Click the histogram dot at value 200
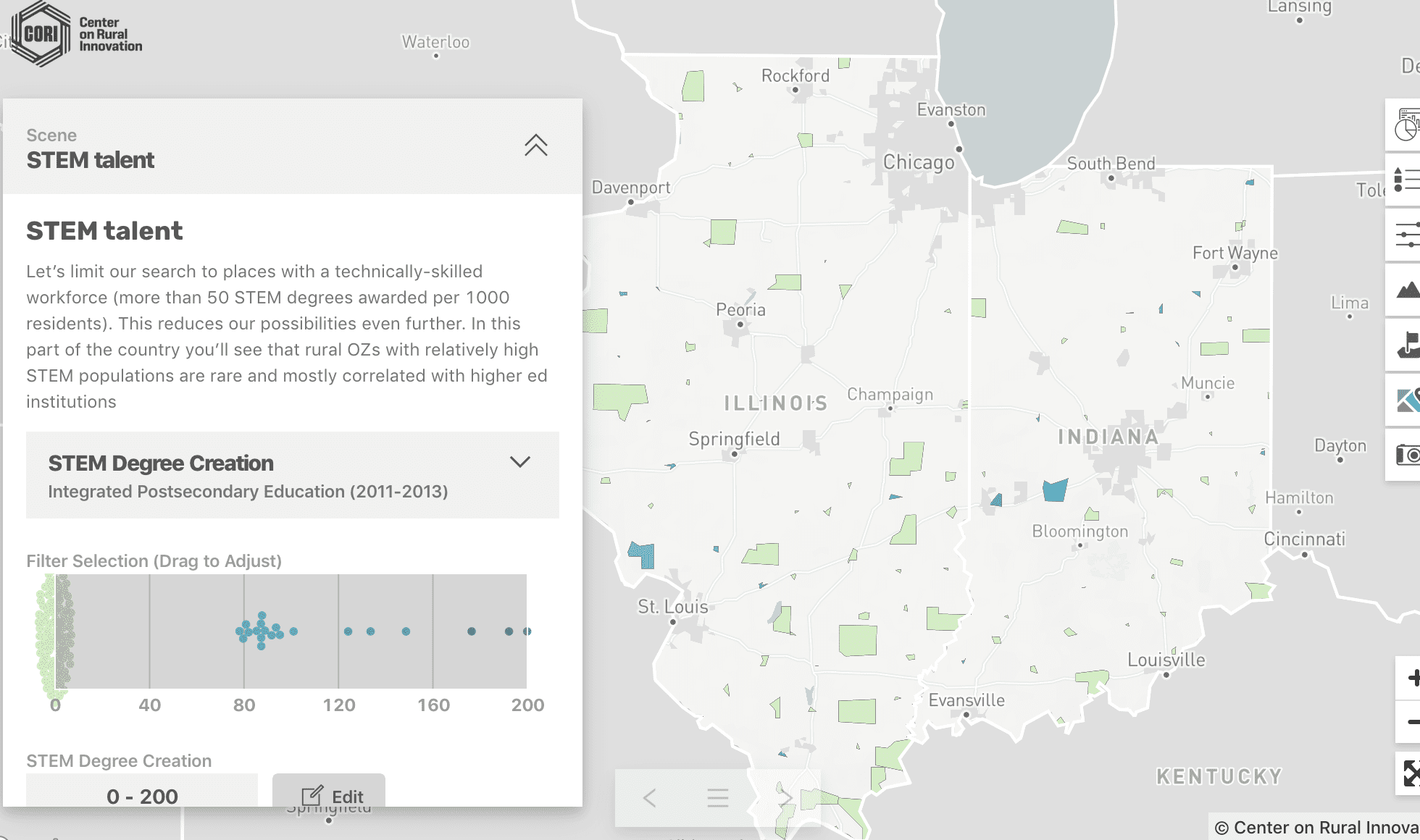 pyautogui.click(x=527, y=631)
